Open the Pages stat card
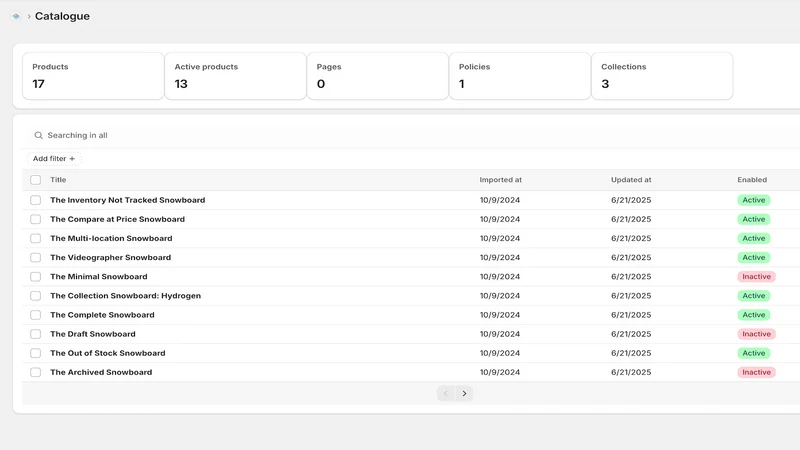The height and width of the screenshot is (450, 800). pyautogui.click(x=378, y=76)
